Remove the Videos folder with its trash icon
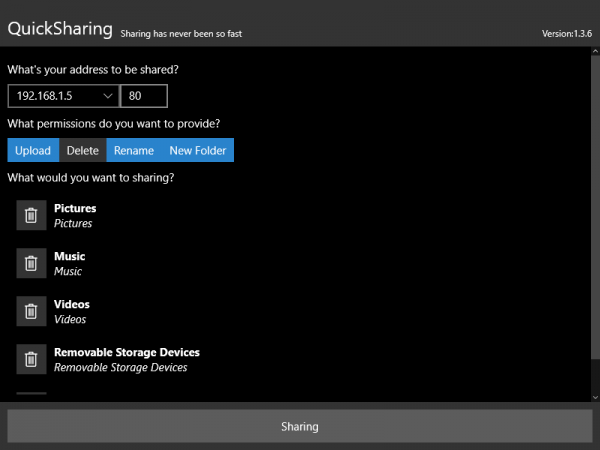 [31, 311]
